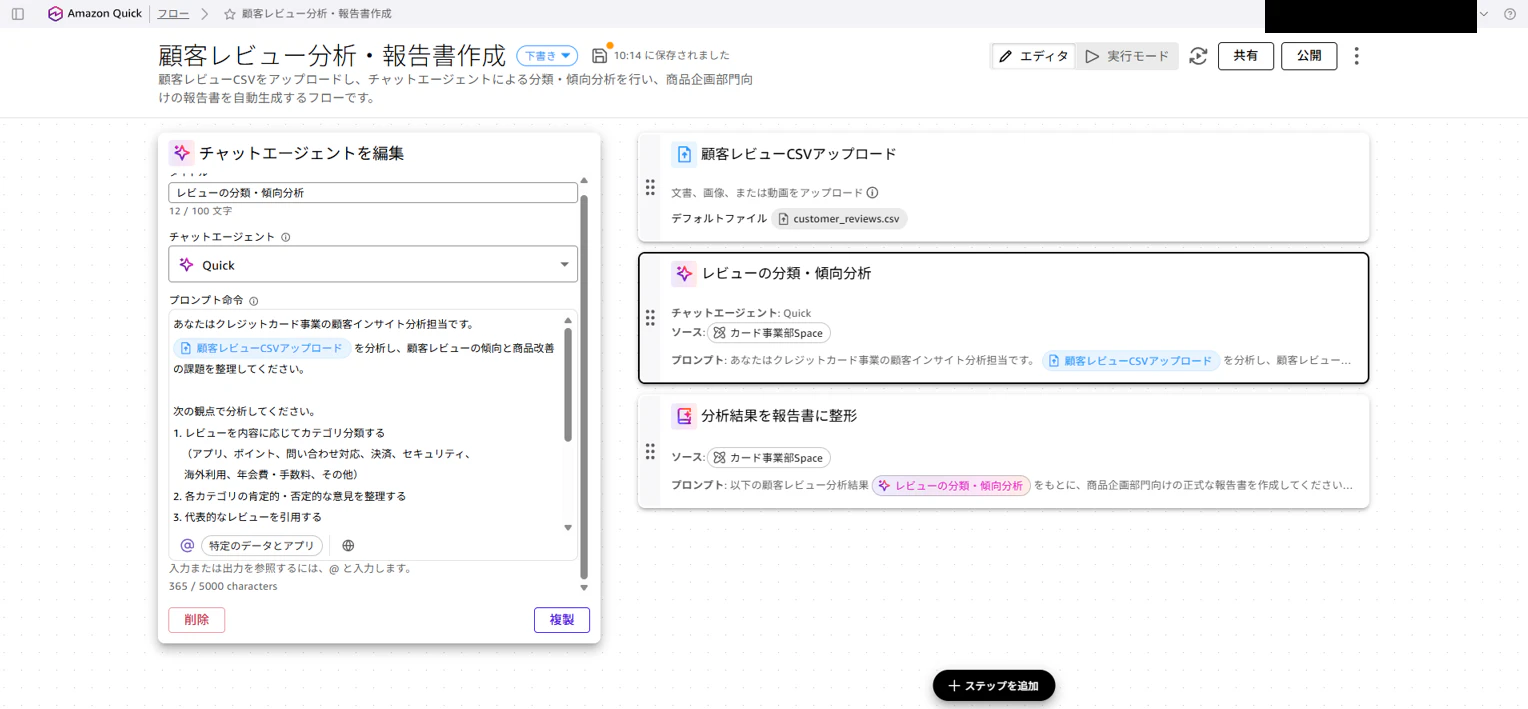Click the sparkle icon in チャットエージェントを編集 header
Image resolution: width=1528 pixels, height=709 pixels.
pos(181,153)
